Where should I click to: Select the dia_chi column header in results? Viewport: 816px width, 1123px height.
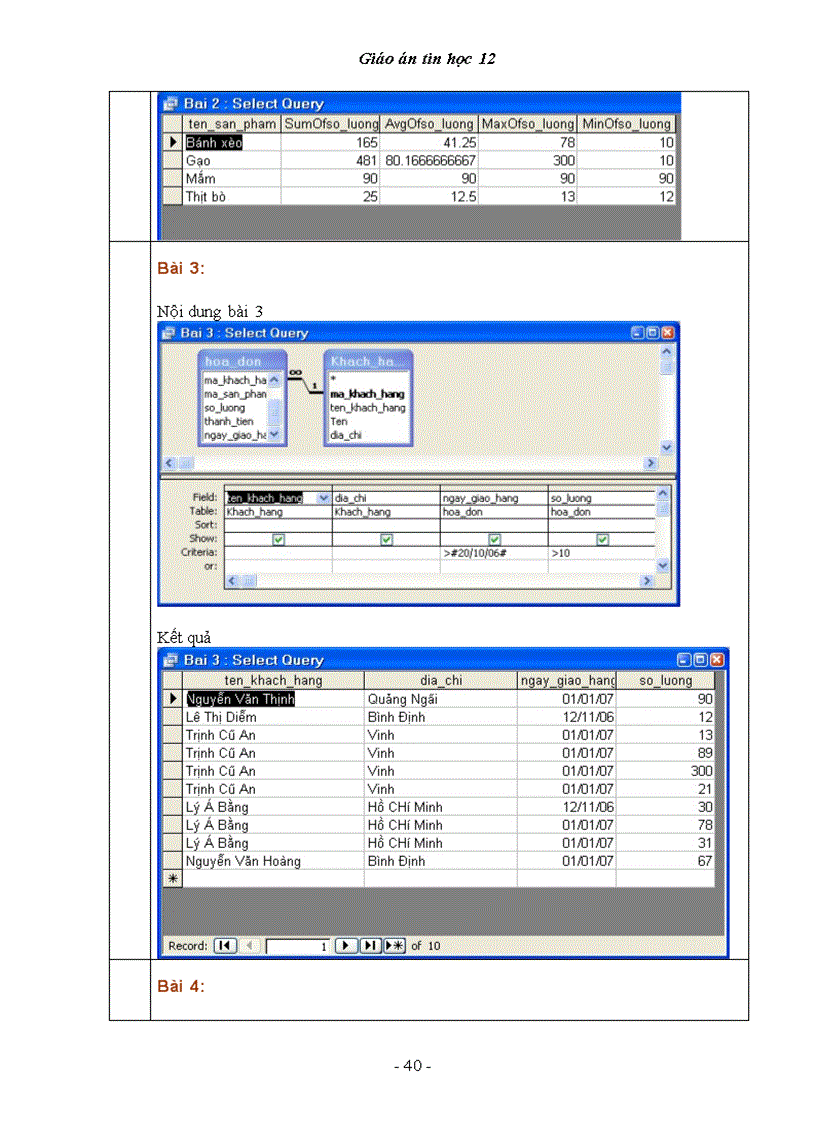tap(440, 680)
